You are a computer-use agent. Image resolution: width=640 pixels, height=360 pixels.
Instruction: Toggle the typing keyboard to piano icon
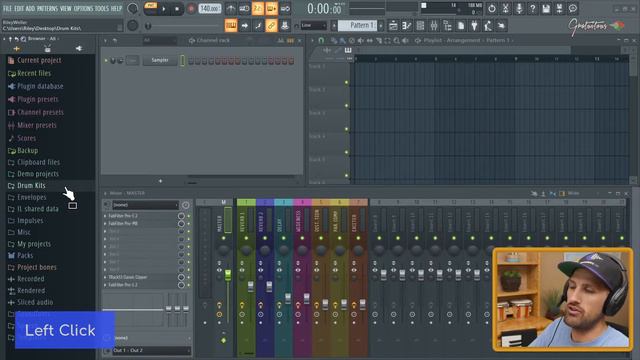tap(231, 26)
